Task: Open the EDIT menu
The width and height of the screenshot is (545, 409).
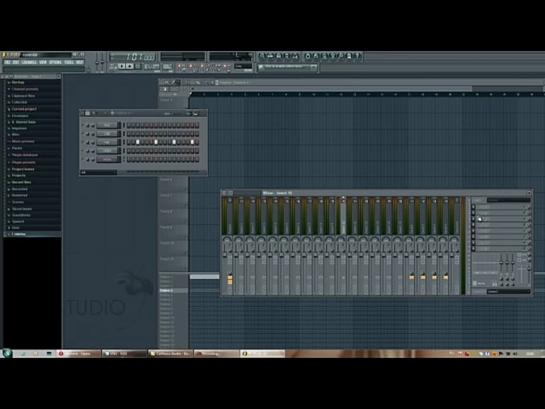Action: pos(16,63)
